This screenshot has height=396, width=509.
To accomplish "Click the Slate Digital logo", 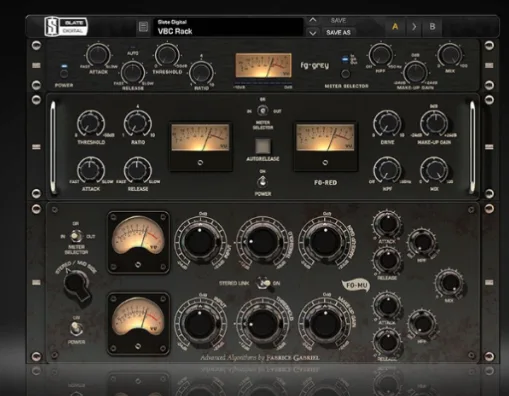I will 66,26.
